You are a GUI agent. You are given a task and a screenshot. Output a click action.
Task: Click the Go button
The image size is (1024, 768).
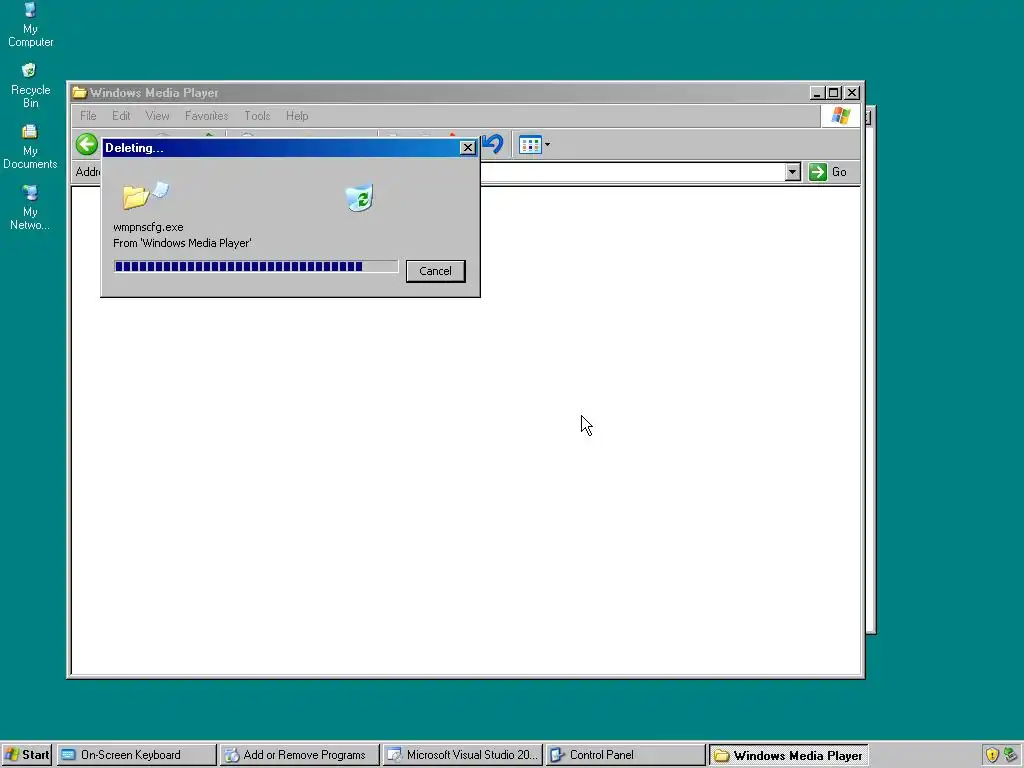[828, 172]
